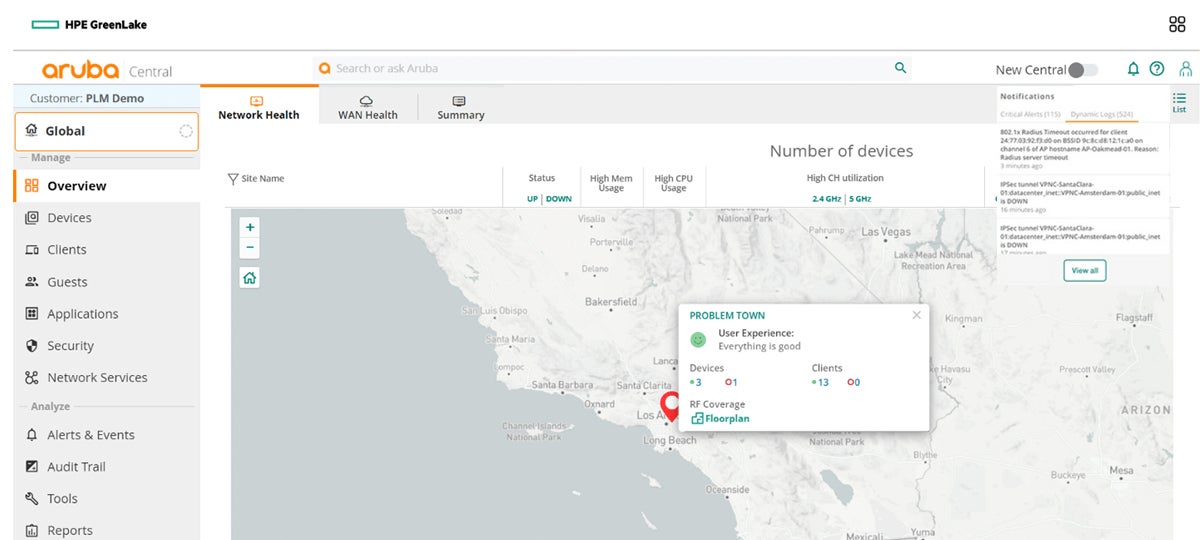1200x540 pixels.
Task: Switch to the Summary tab
Action: pyautogui.click(x=460, y=108)
